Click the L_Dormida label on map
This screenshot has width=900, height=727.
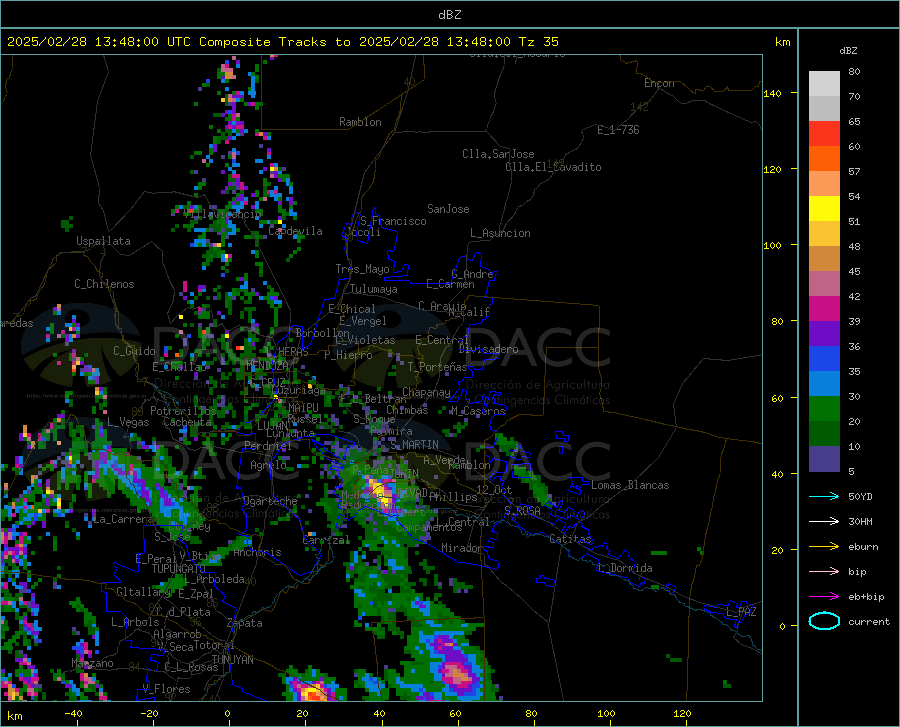click(624, 568)
